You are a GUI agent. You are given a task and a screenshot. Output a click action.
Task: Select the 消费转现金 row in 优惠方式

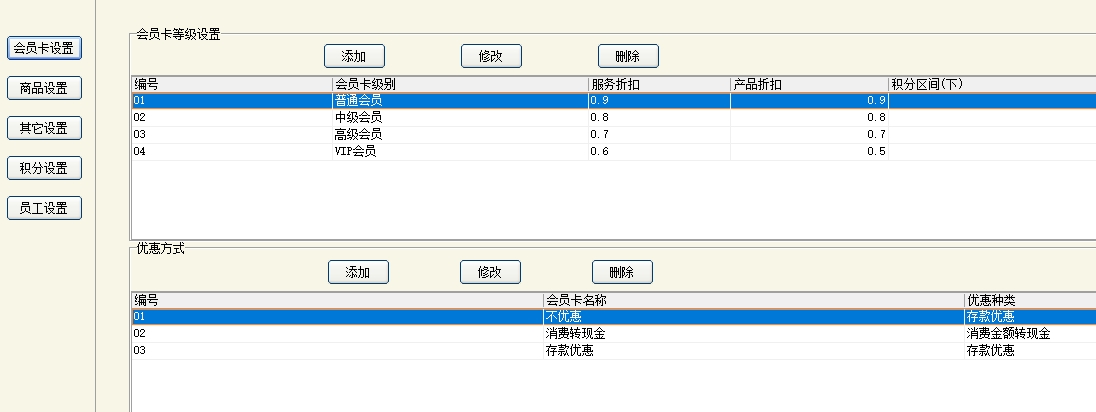575,334
